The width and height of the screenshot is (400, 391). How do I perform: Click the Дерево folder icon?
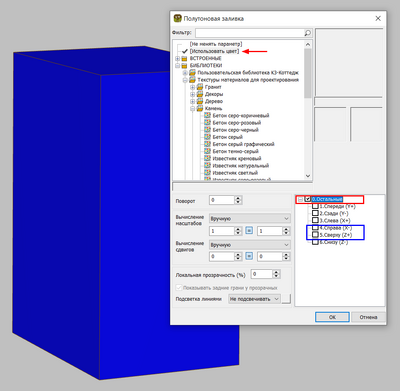[x=200, y=101]
